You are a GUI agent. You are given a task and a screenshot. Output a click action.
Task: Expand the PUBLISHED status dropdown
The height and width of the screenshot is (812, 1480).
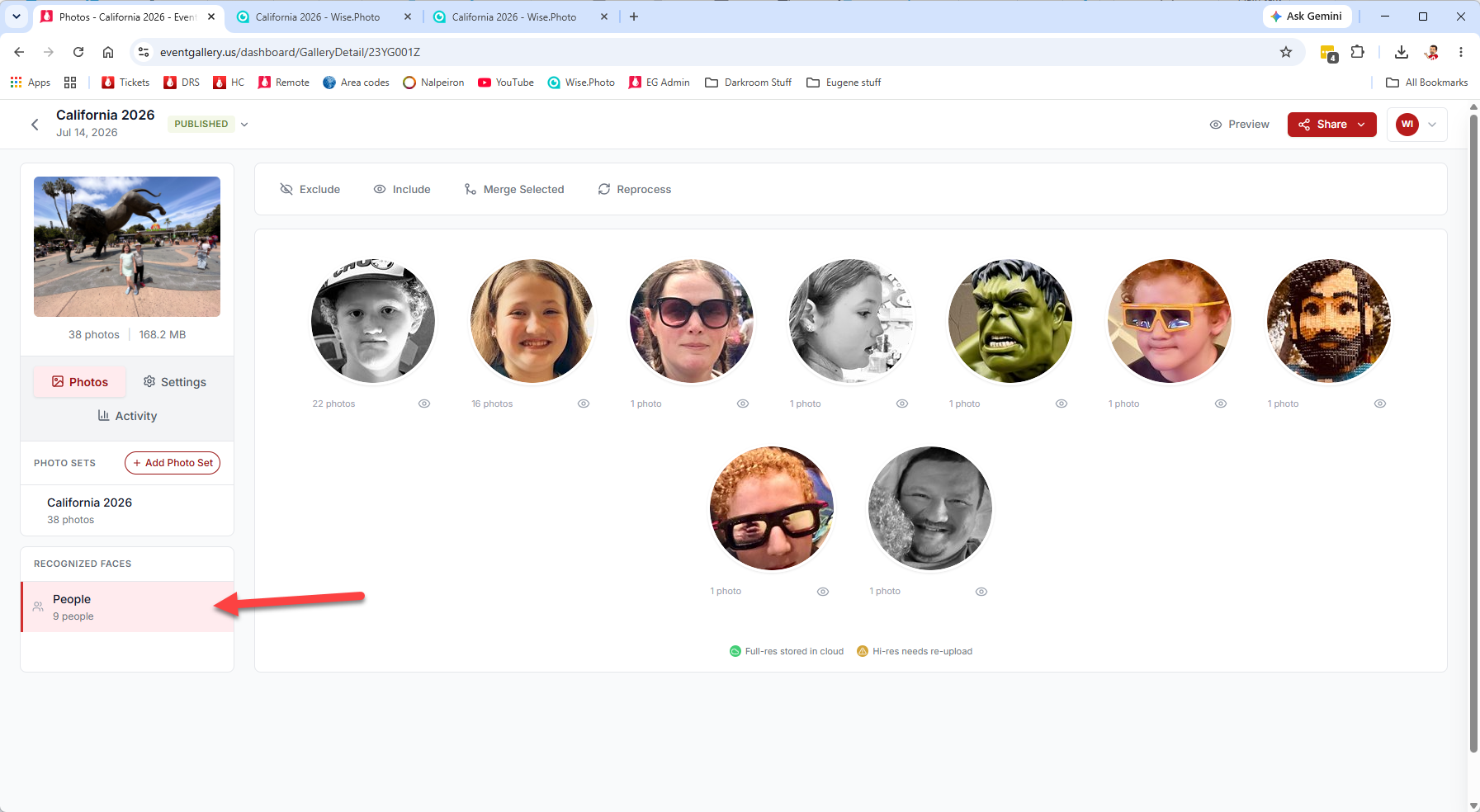tap(244, 125)
